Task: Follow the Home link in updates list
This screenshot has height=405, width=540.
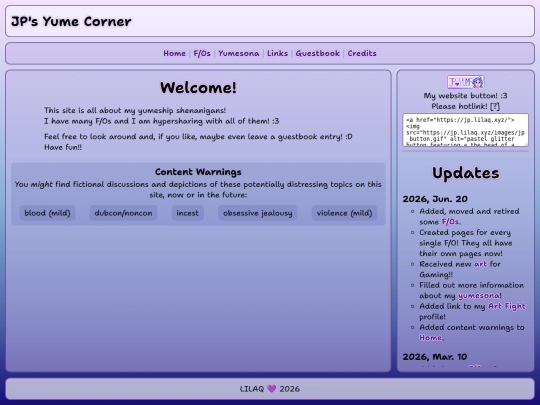Action: (x=430, y=338)
